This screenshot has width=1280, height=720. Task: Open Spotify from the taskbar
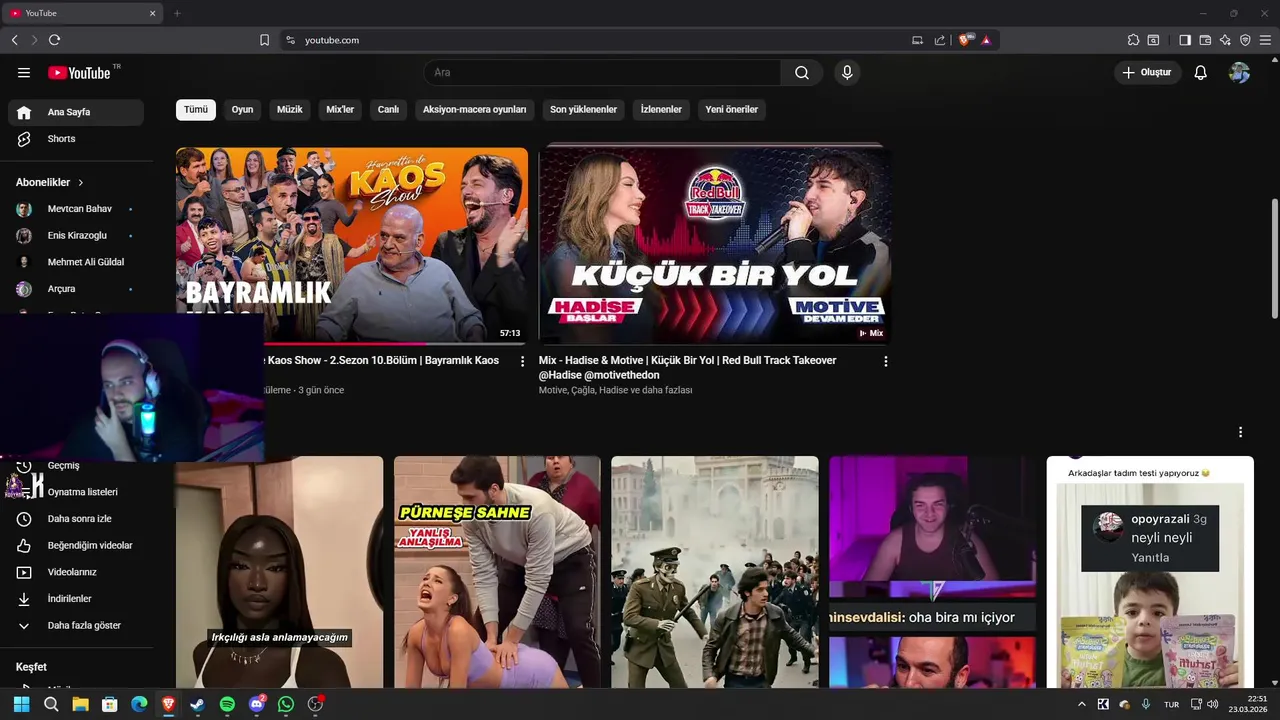click(x=227, y=704)
